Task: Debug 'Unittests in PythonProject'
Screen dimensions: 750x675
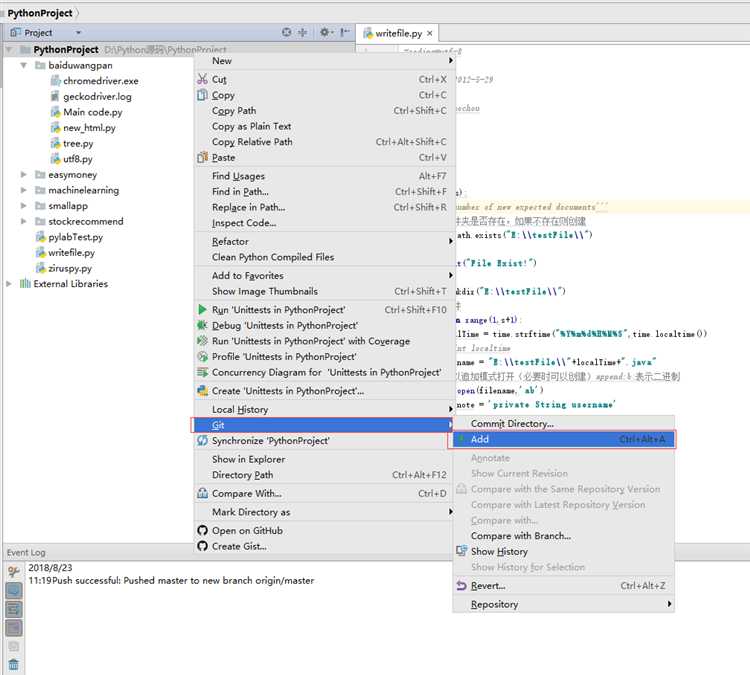Action: tap(324, 325)
